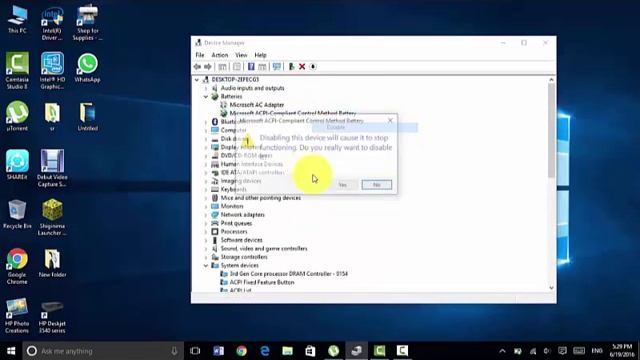The height and width of the screenshot is (360, 640).
Task: Cancel disabling with the No button
Action: (377, 185)
